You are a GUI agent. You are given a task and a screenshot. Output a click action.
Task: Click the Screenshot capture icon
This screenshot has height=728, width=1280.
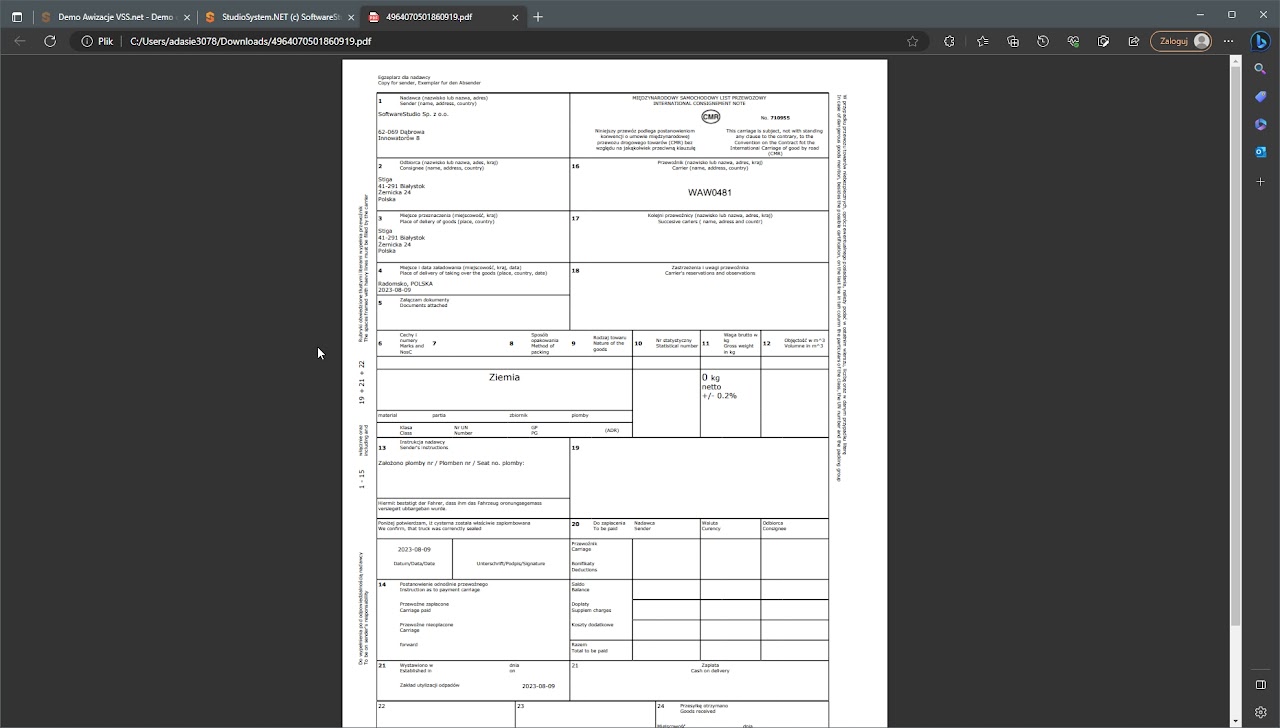click(x=1103, y=41)
